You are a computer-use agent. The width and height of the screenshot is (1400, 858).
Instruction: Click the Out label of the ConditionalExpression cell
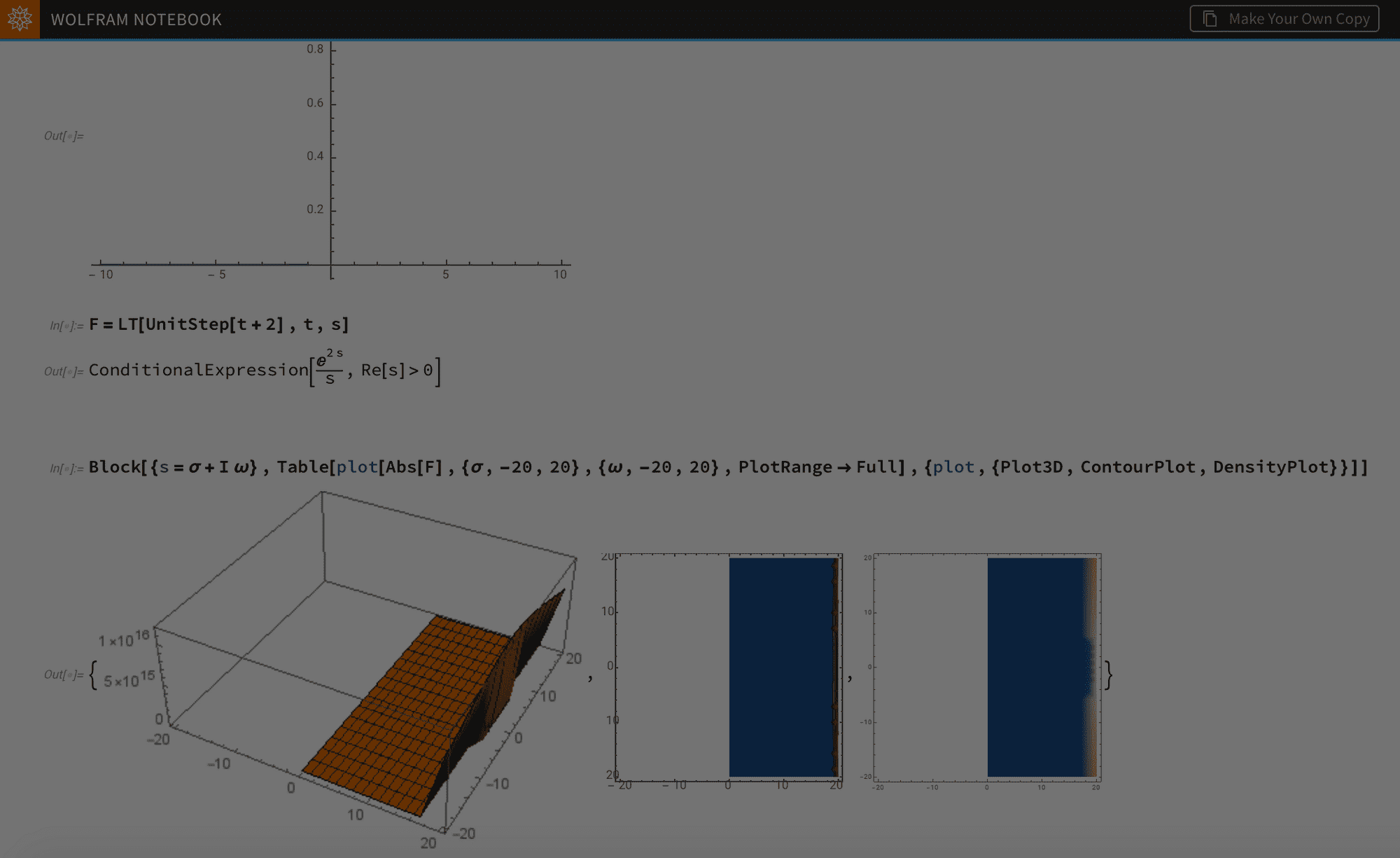tap(64, 371)
